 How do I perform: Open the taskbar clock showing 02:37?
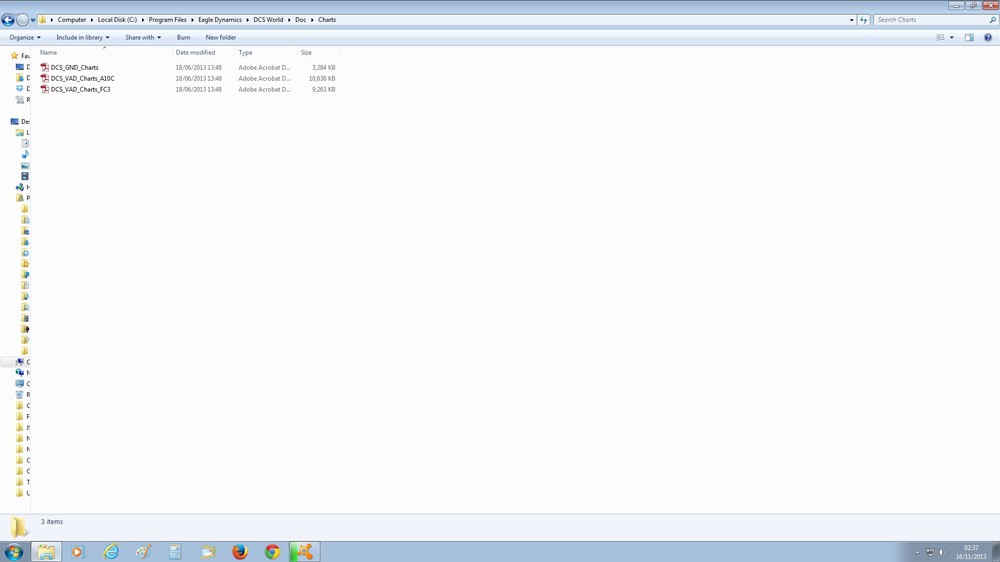971,552
